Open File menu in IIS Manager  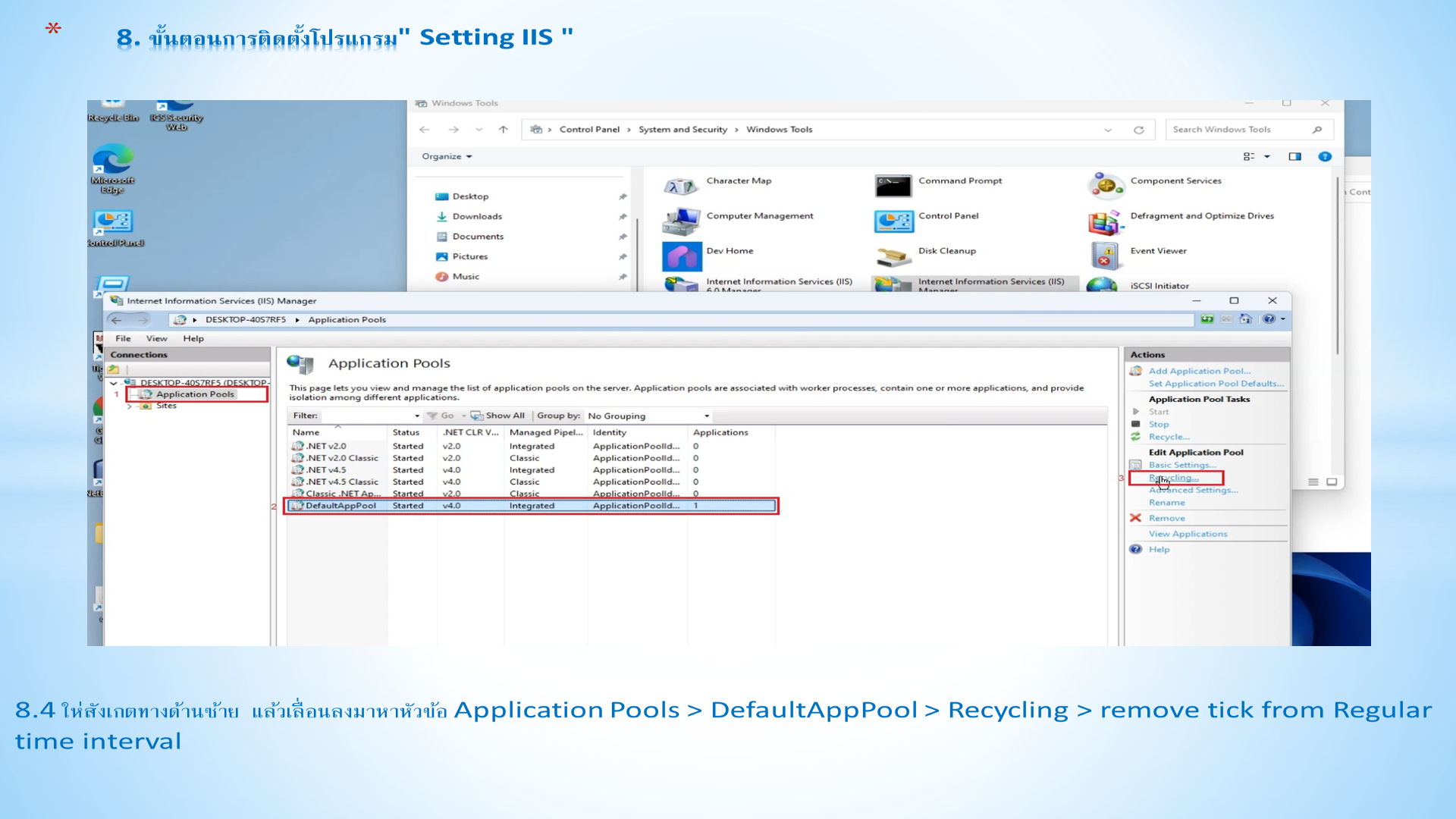pyautogui.click(x=123, y=338)
